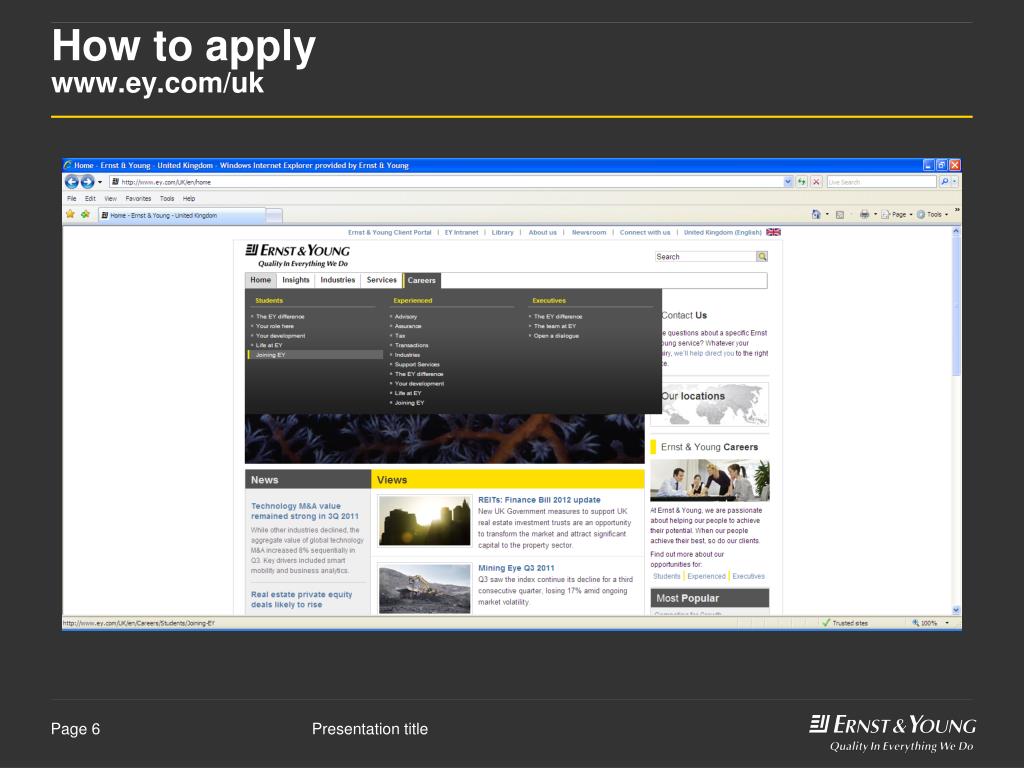Image resolution: width=1024 pixels, height=768 pixels.
Task: Click the website Search text field
Action: click(705, 257)
